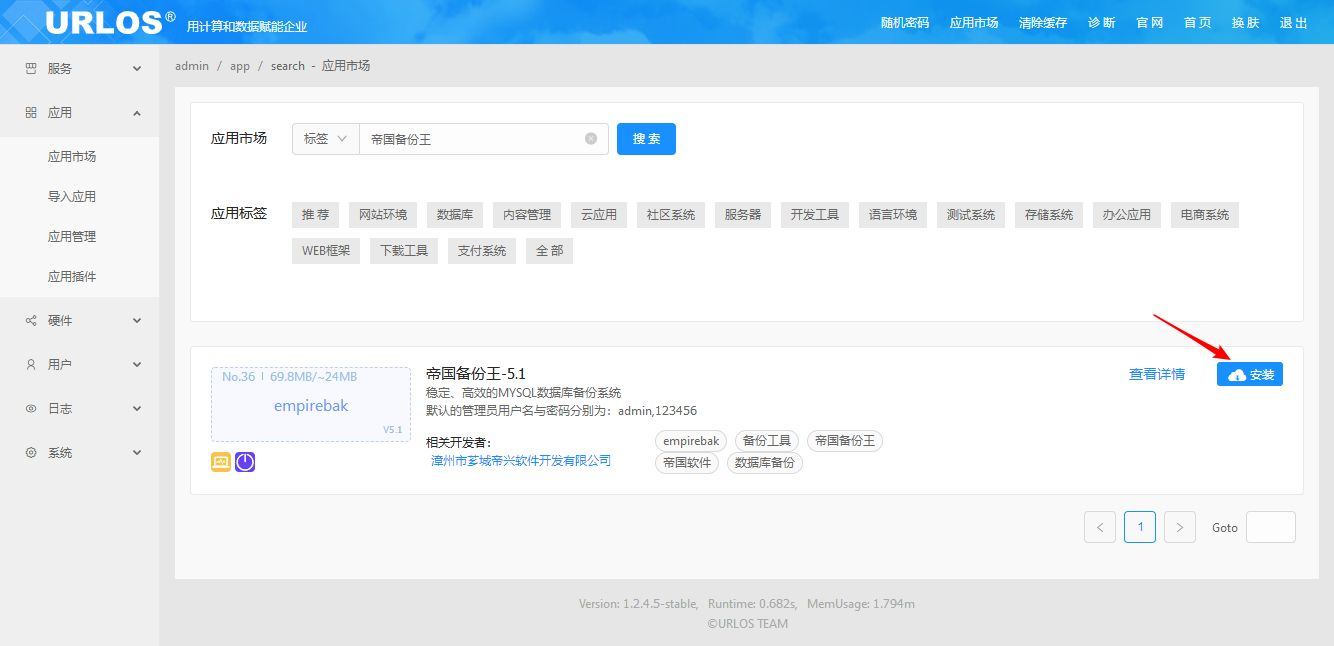Screen dimensions: 1334x646
Task: Click the eye icon beside 日志
Action: pyautogui.click(x=31, y=409)
